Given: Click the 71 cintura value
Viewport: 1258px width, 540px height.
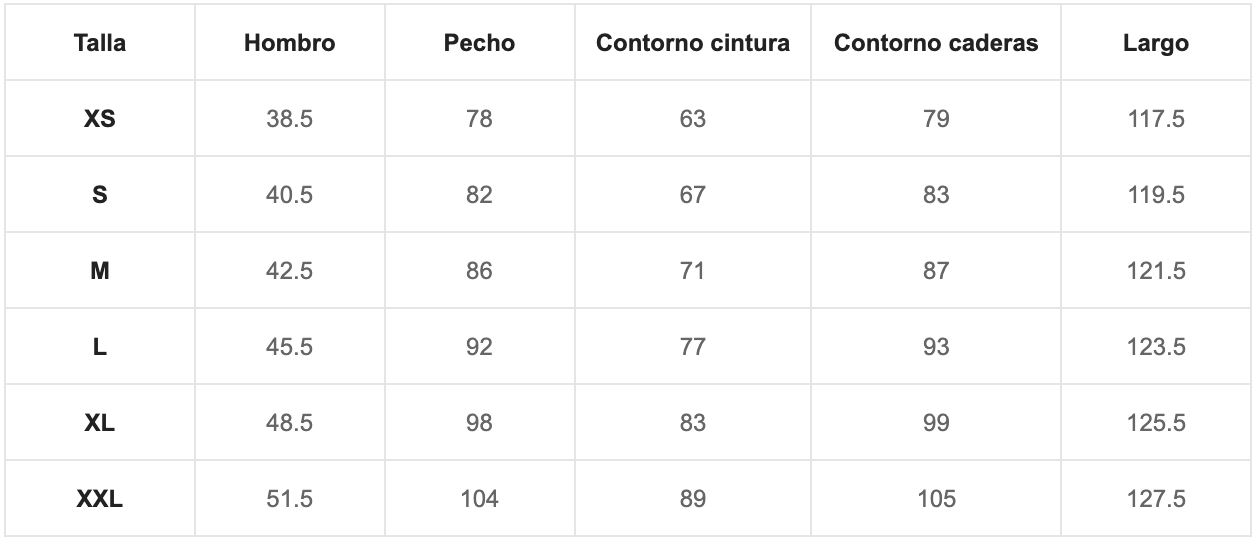Looking at the screenshot, I should point(693,271).
